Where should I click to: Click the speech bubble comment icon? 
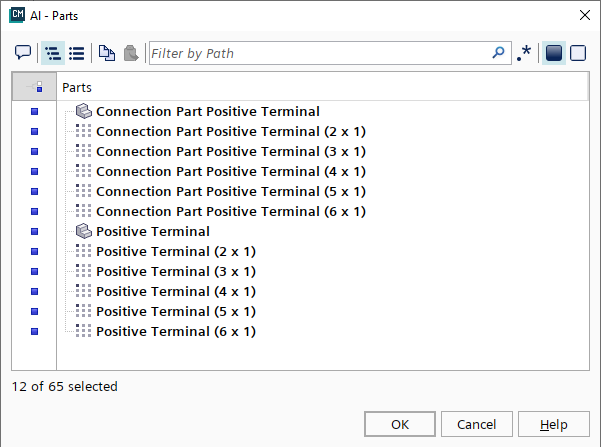click(23, 53)
